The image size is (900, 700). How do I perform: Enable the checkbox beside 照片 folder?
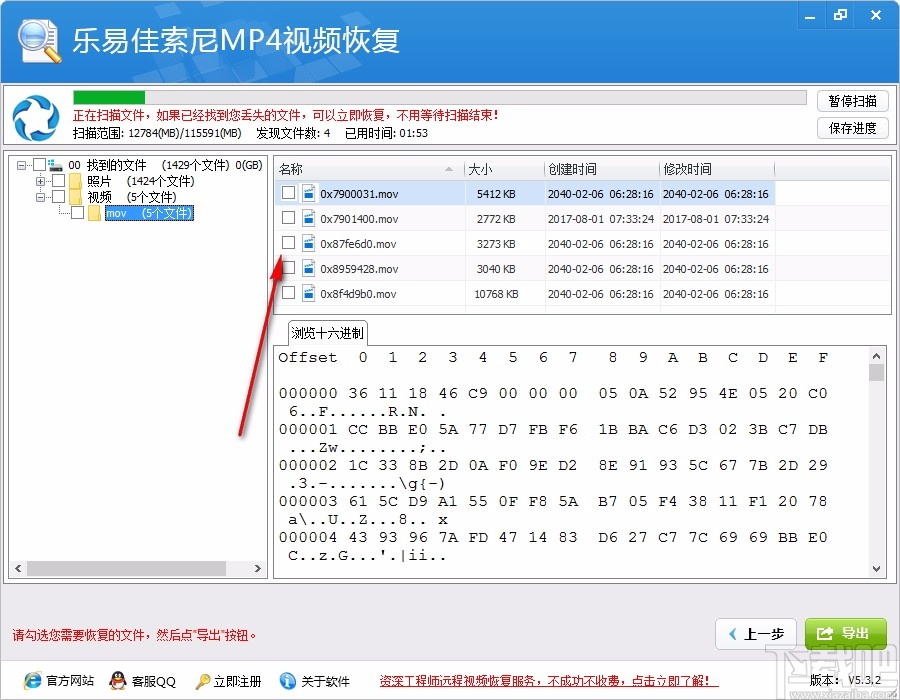(57, 181)
